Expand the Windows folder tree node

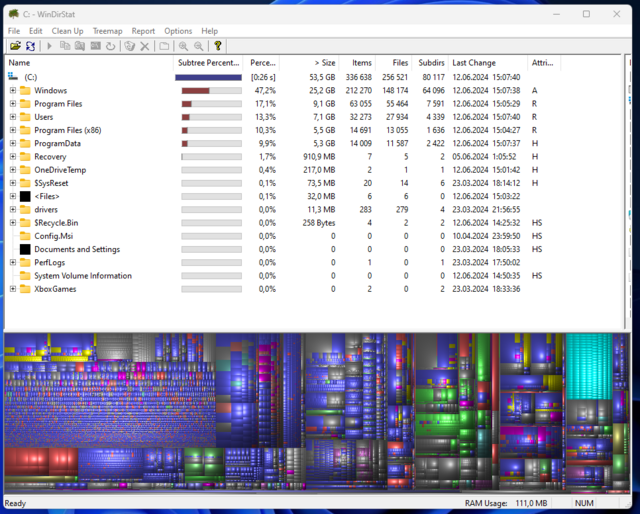(x=13, y=91)
